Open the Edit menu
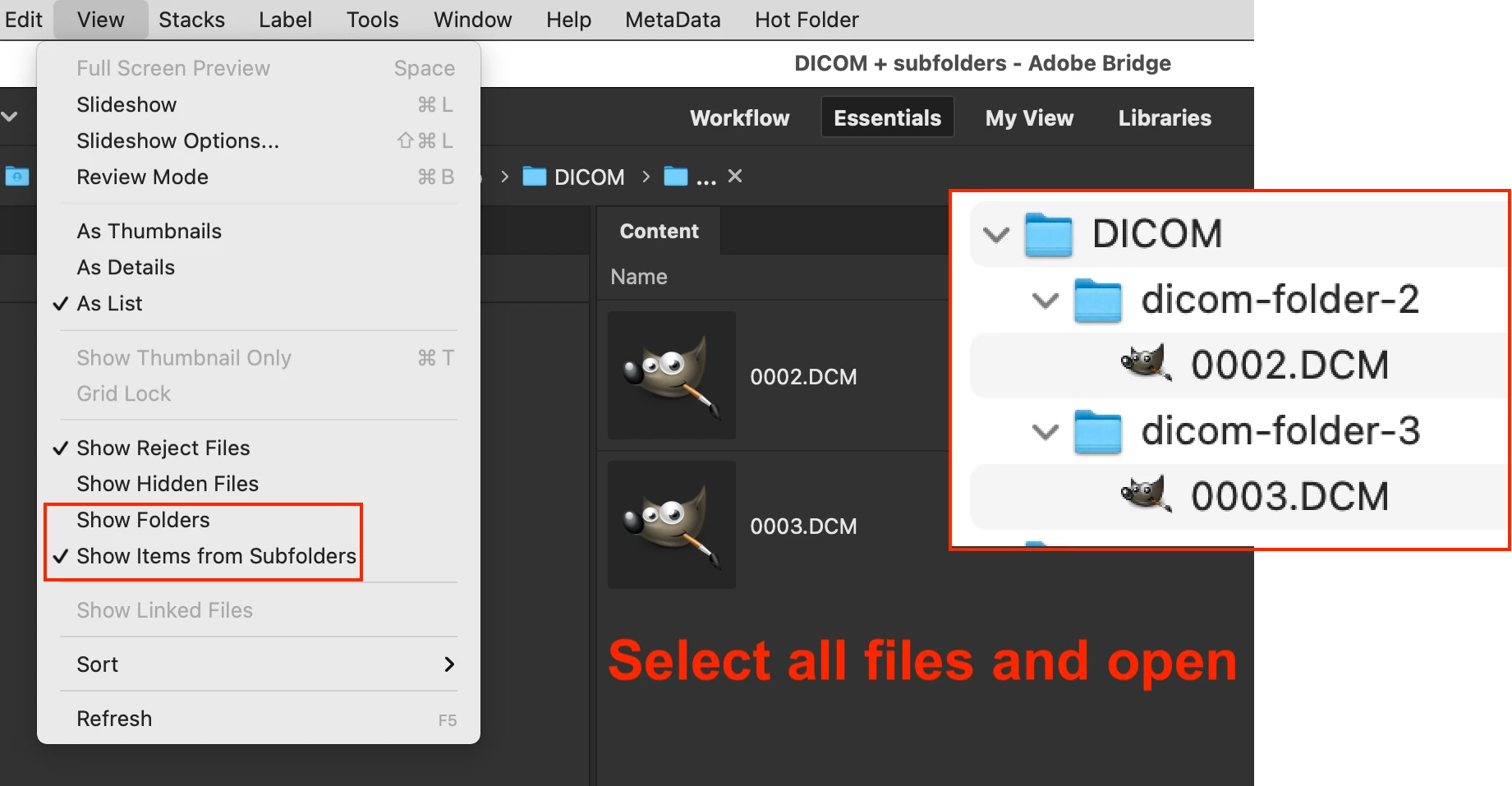This screenshot has height=786, width=1512. (24, 20)
